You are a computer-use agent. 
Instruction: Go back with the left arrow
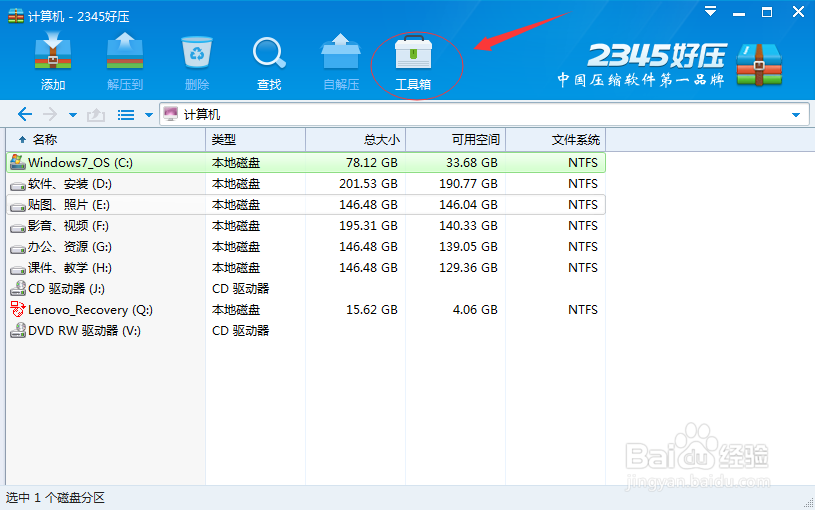coord(25,114)
